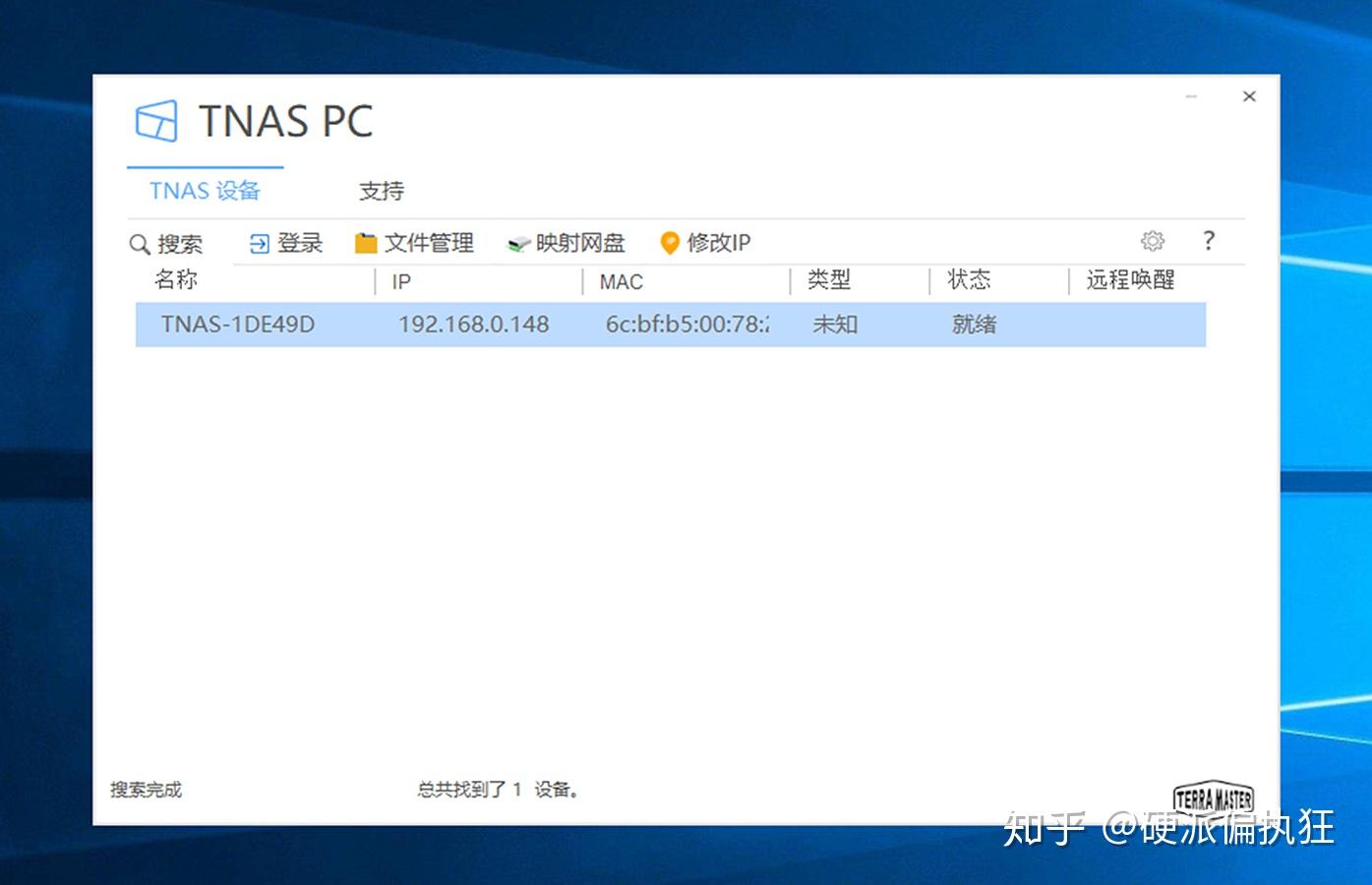Screen dimensions: 1372x885
Task: Sort by the 状态 column header
Action: (x=969, y=280)
